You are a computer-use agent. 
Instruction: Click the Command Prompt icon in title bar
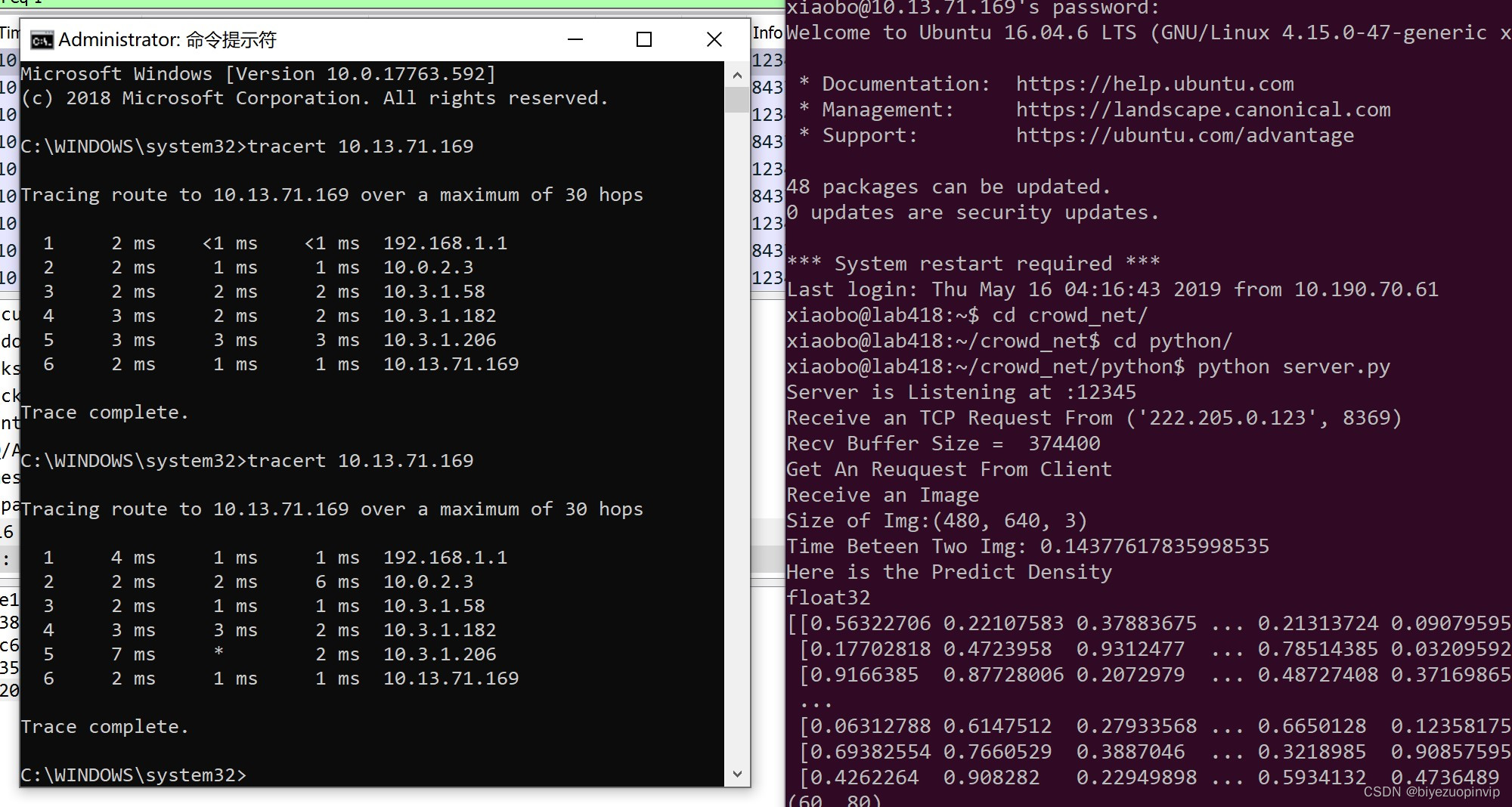click(x=42, y=40)
